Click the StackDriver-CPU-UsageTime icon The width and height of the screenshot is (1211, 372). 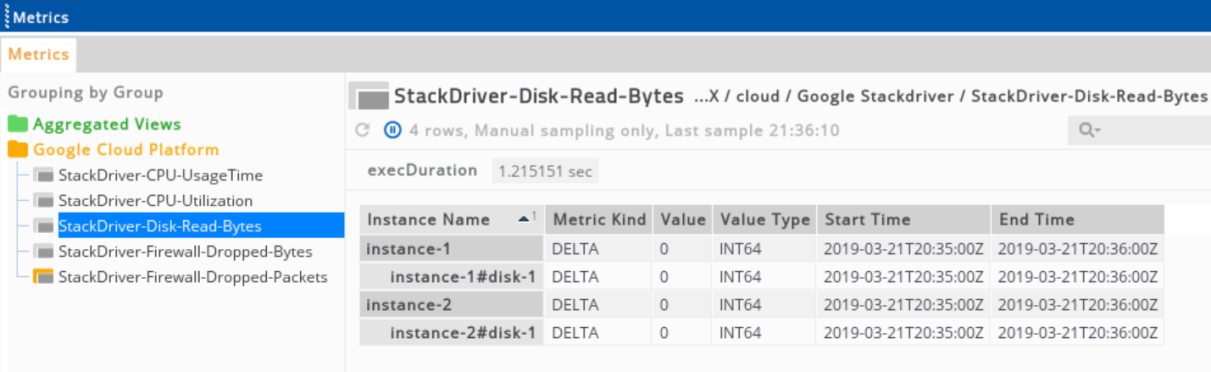click(43, 176)
